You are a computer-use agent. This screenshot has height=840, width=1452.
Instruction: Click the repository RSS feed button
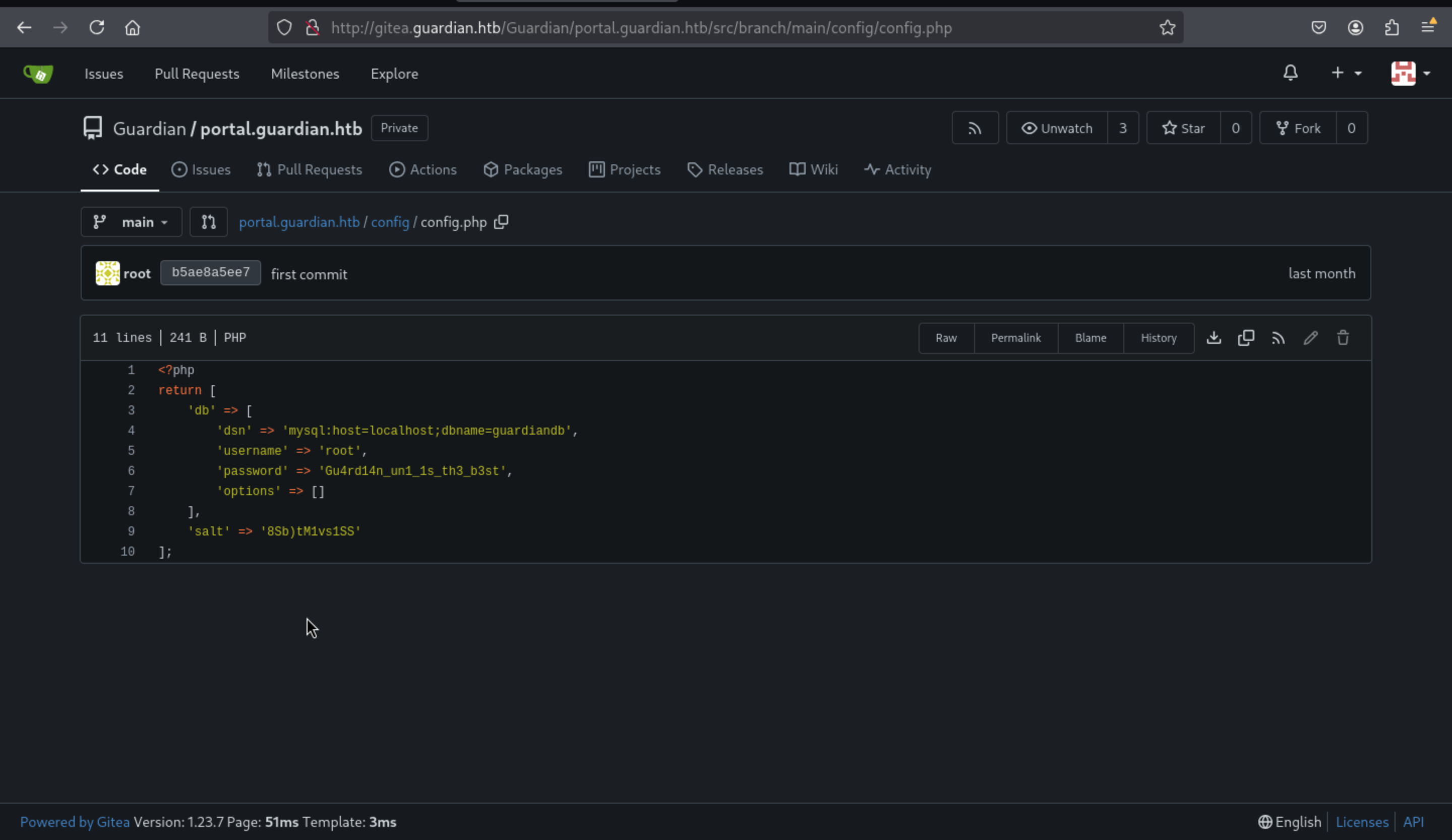click(975, 128)
